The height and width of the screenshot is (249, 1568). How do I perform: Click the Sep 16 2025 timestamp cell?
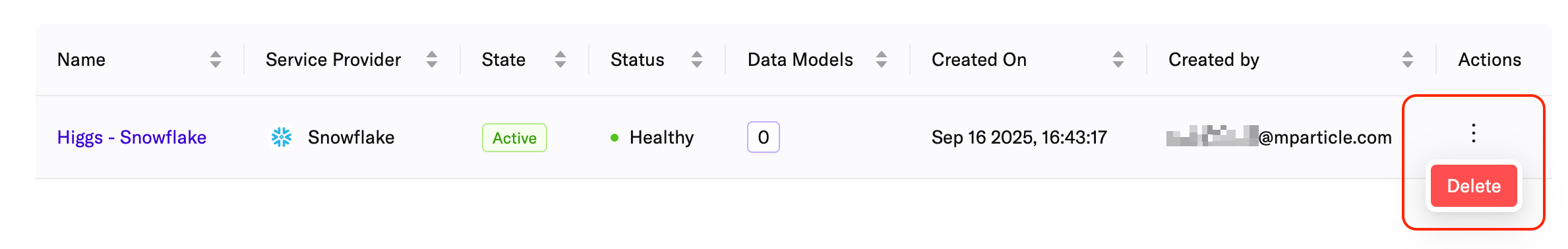[x=1019, y=137]
